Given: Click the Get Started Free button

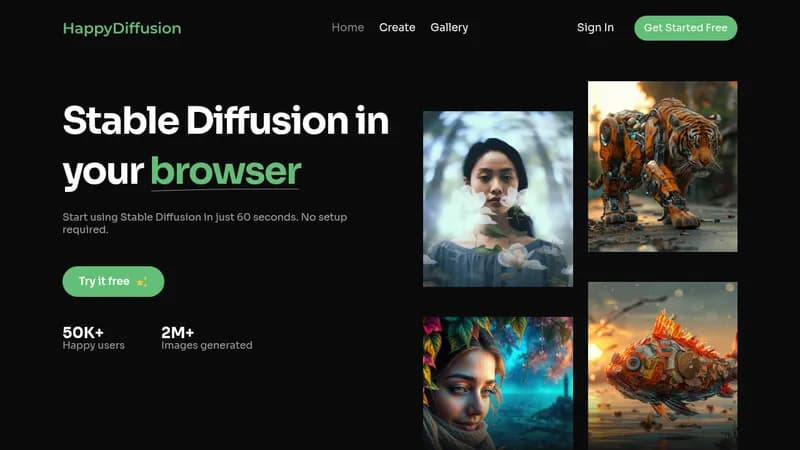Looking at the screenshot, I should click(x=686, y=28).
